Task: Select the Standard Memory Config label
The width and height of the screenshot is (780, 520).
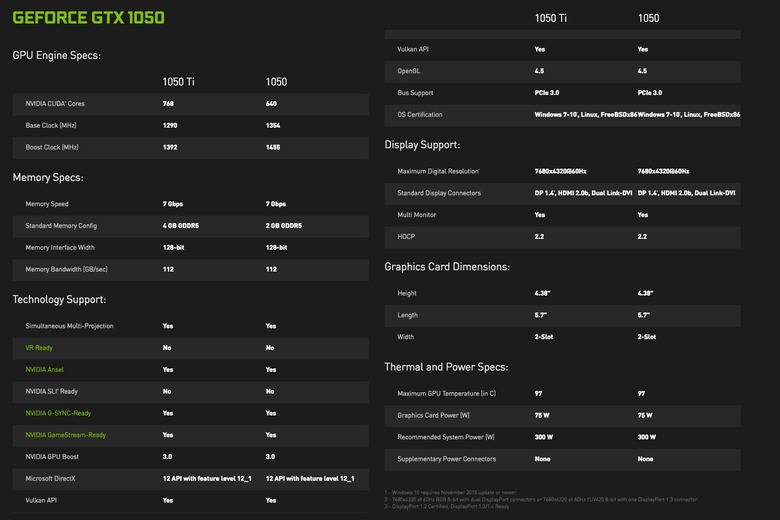Action: pos(61,226)
